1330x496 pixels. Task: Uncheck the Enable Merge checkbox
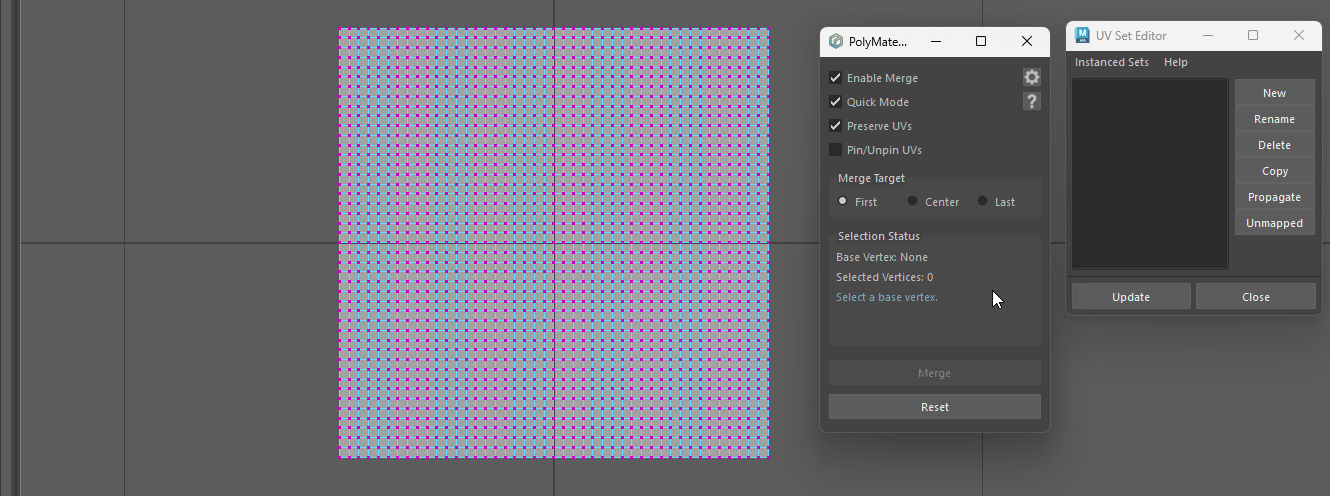[836, 78]
